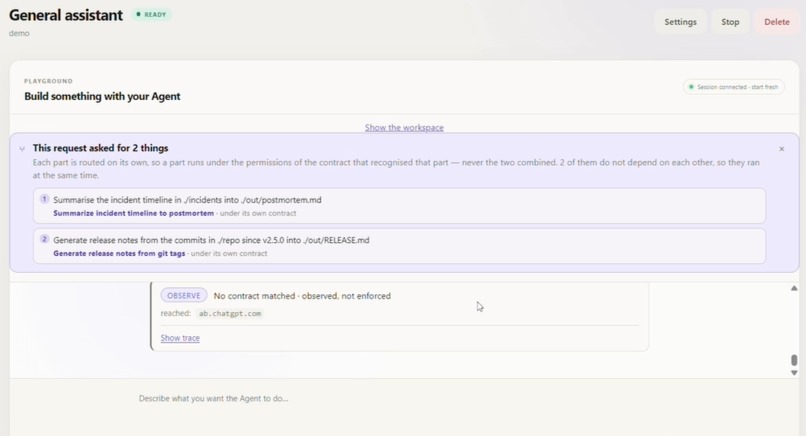Screen dimensions: 806x436
Task: Open 'Summarize incident timeline to postmortem' contract
Action: 133,213
